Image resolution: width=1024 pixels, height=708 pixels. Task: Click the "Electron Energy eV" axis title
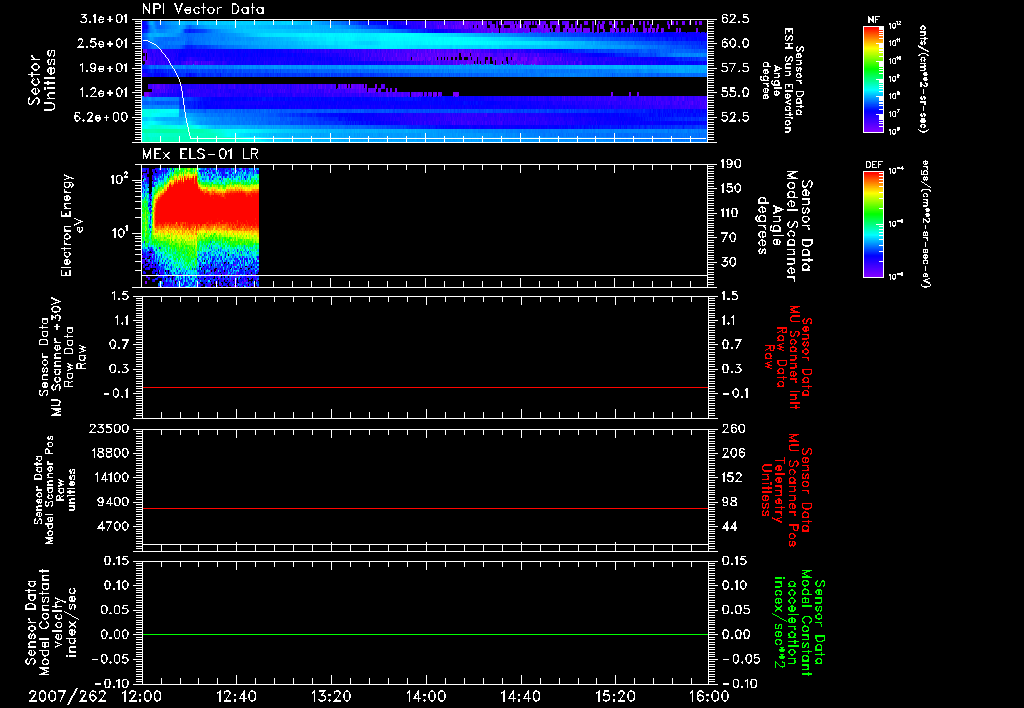tap(71, 225)
